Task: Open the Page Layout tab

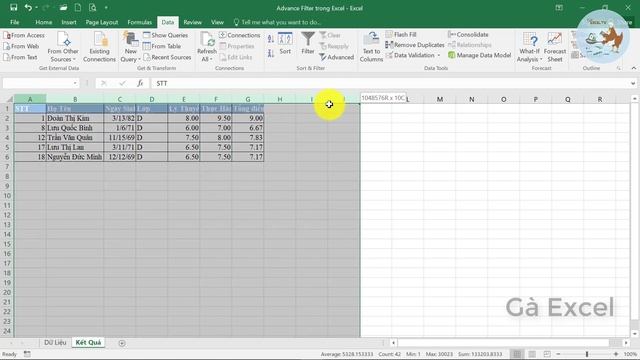Action: point(102,22)
